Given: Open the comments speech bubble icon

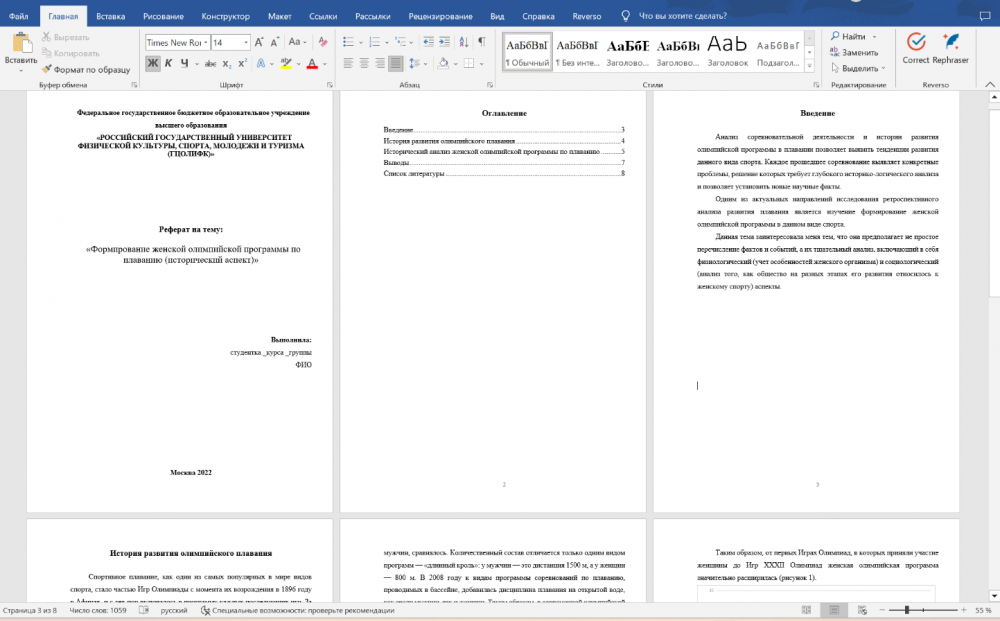Looking at the screenshot, I should point(985,16).
